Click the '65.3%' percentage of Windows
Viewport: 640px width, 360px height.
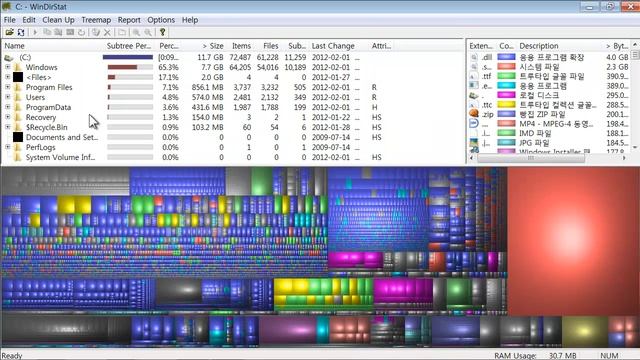tap(168, 67)
